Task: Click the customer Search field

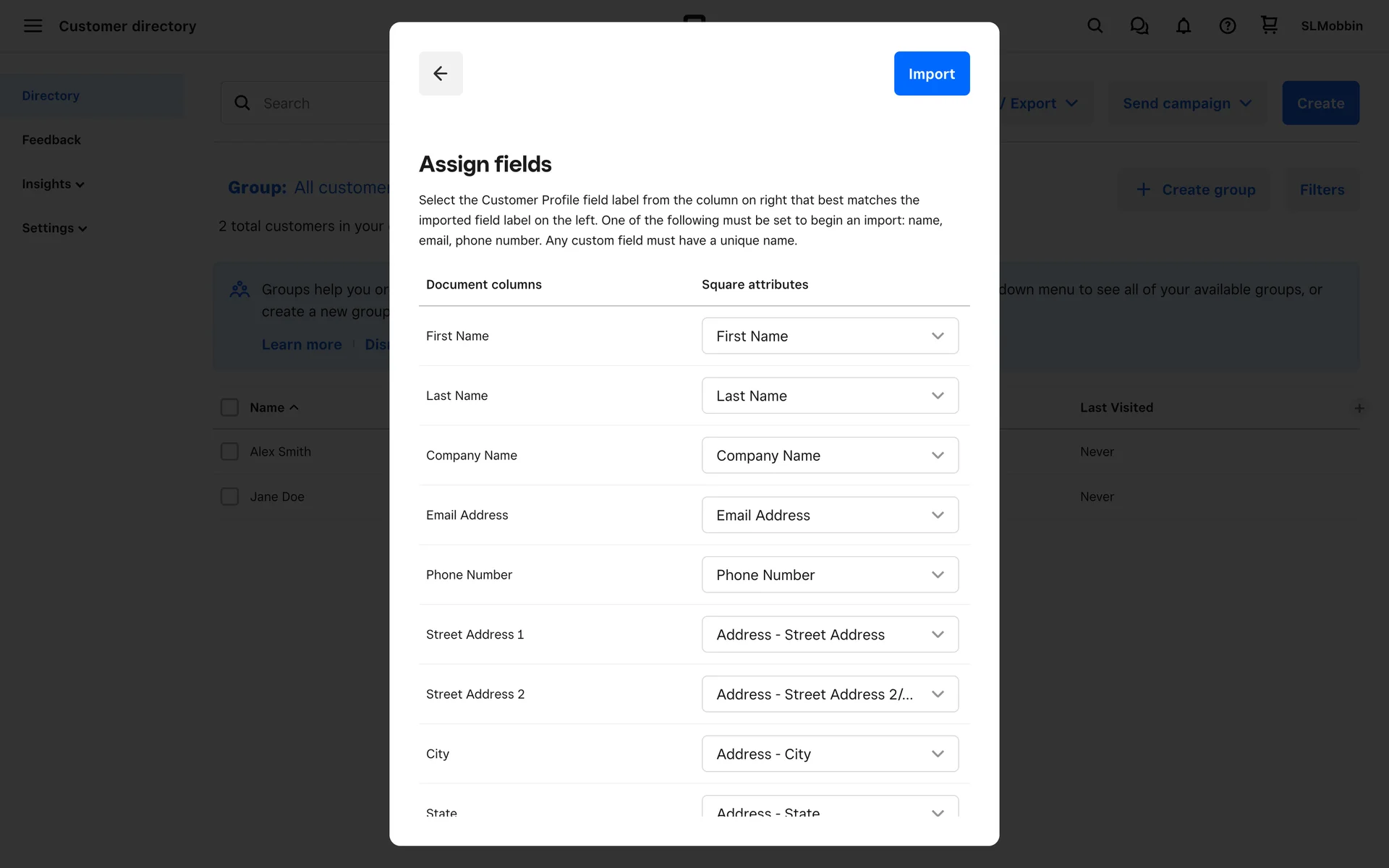Action: [x=318, y=103]
